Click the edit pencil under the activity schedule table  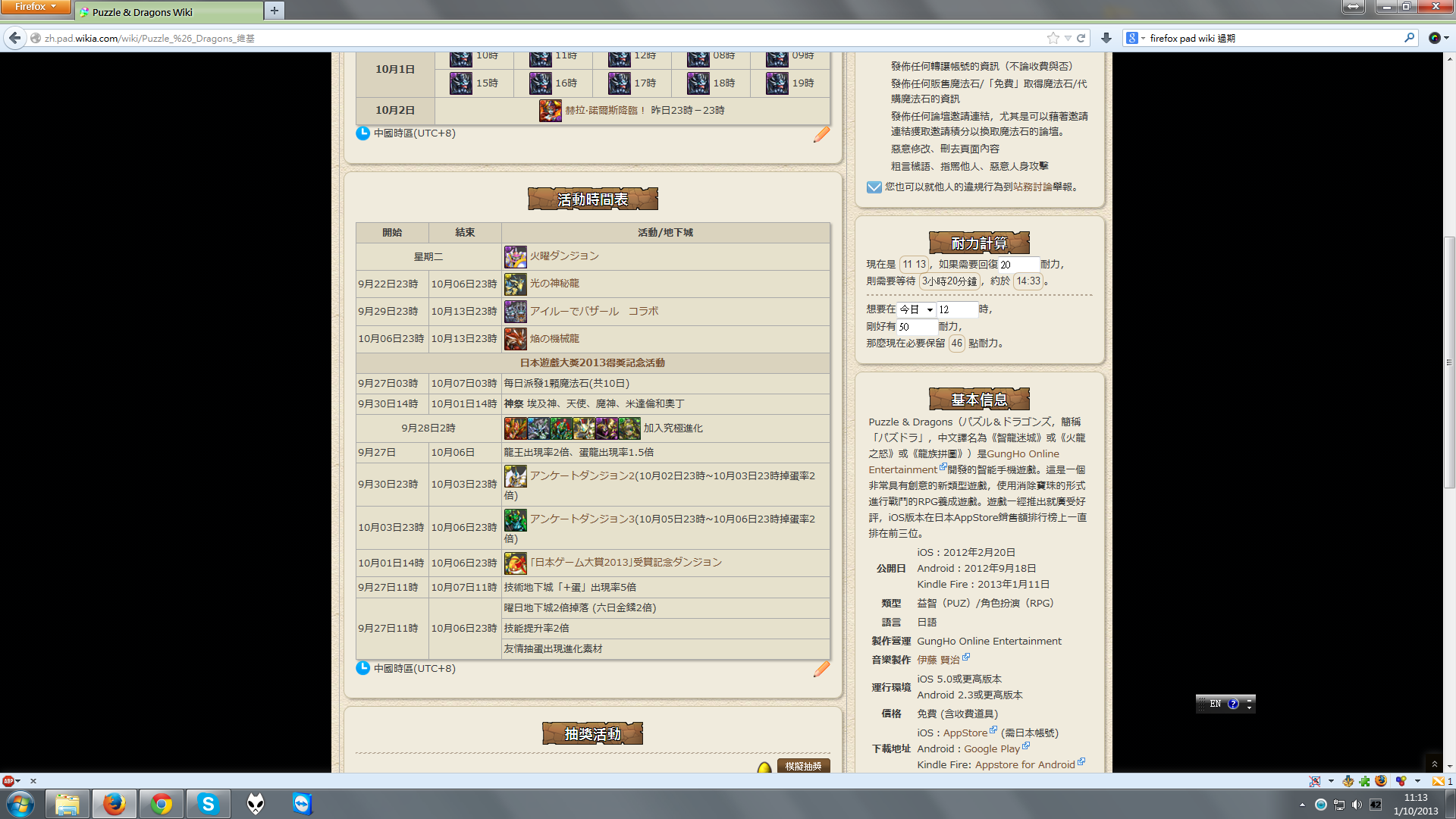821,669
